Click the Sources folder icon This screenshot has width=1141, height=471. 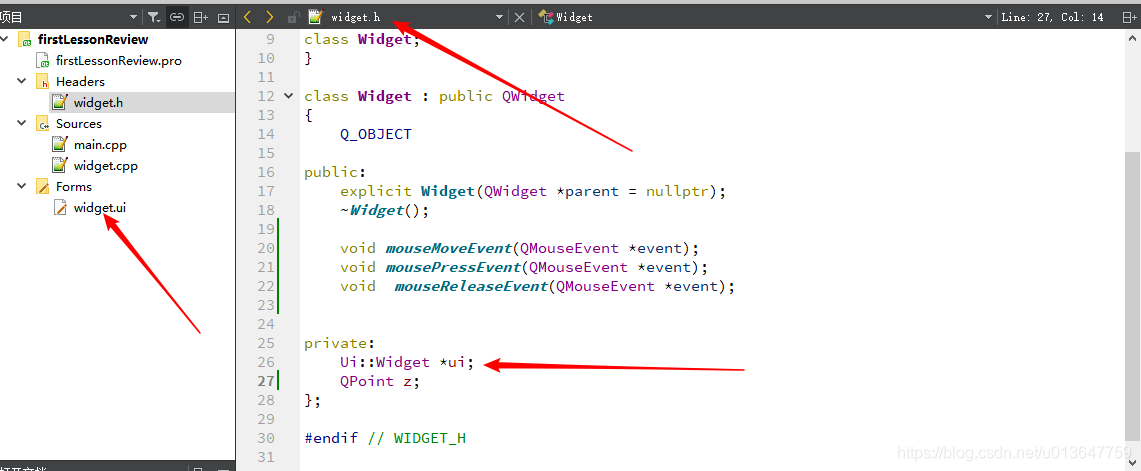[43, 124]
